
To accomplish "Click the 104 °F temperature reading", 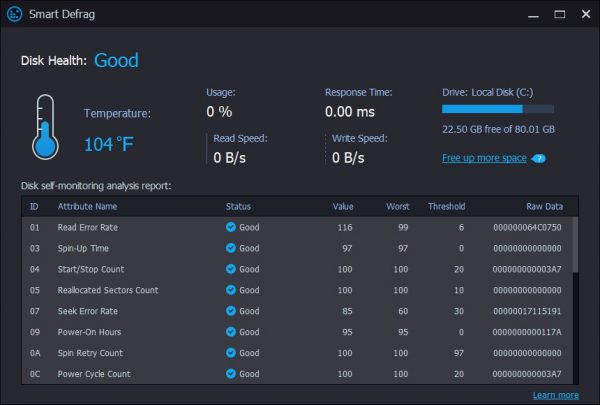I will point(109,144).
